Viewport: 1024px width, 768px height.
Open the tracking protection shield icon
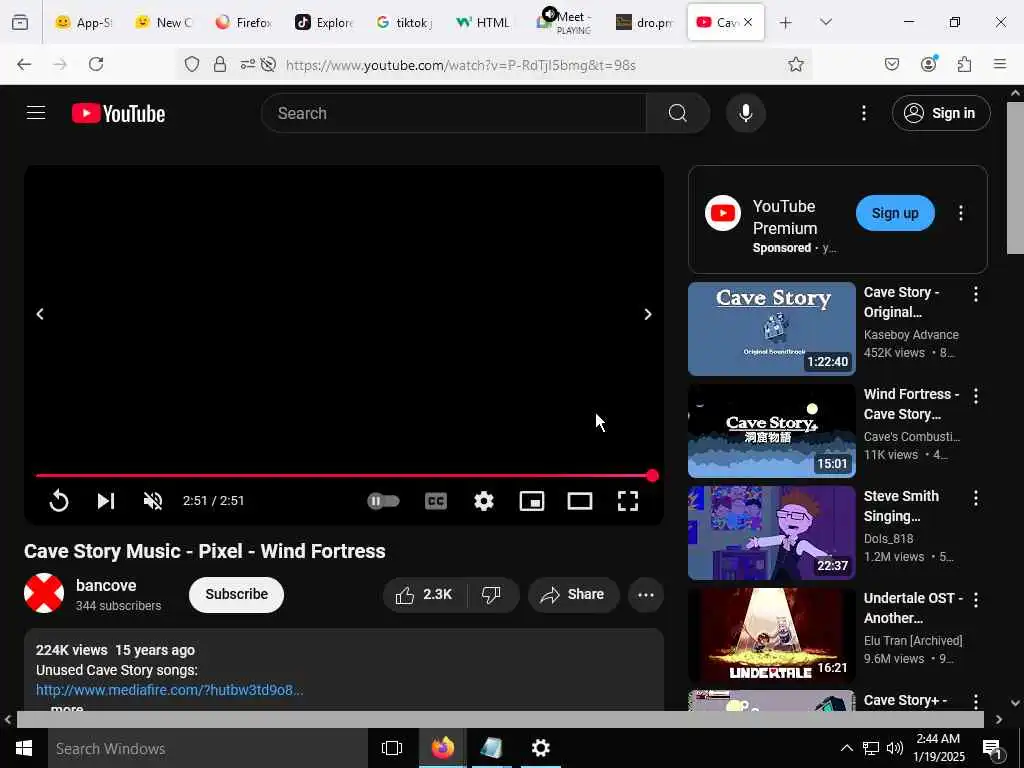tap(191, 64)
